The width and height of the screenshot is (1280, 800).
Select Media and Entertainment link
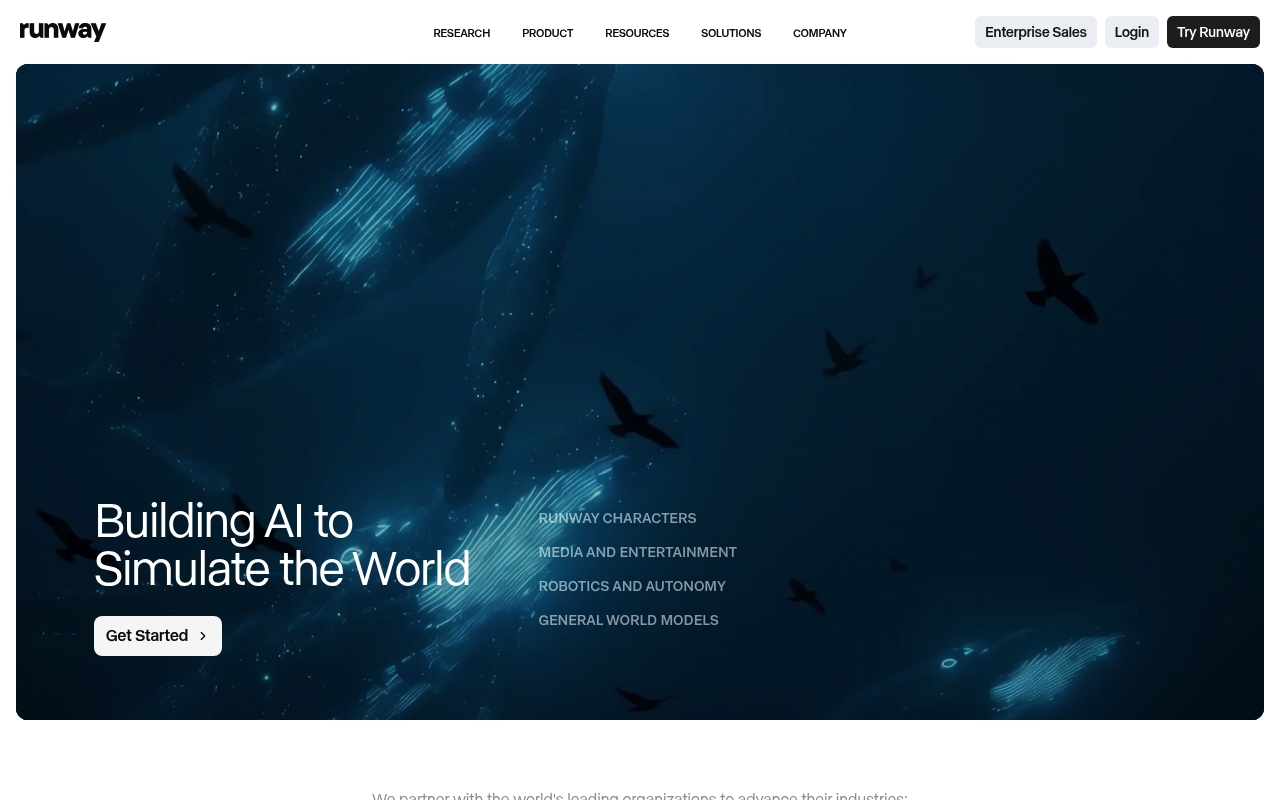637,552
